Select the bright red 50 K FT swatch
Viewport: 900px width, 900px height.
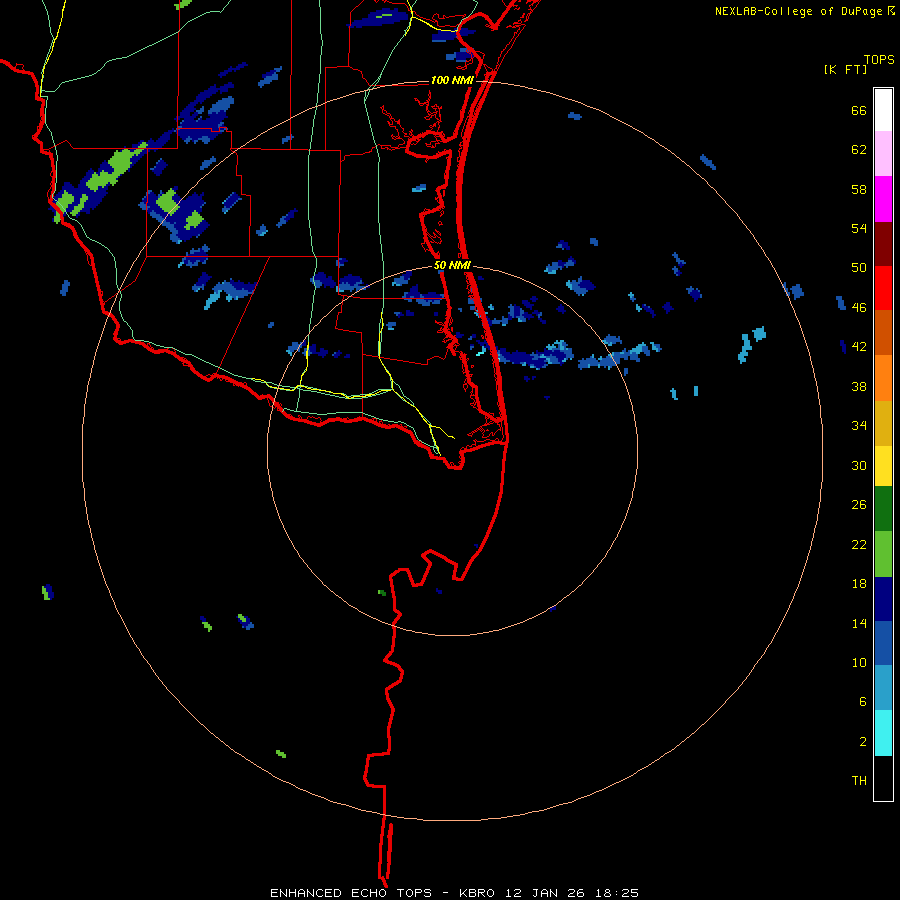(x=883, y=288)
